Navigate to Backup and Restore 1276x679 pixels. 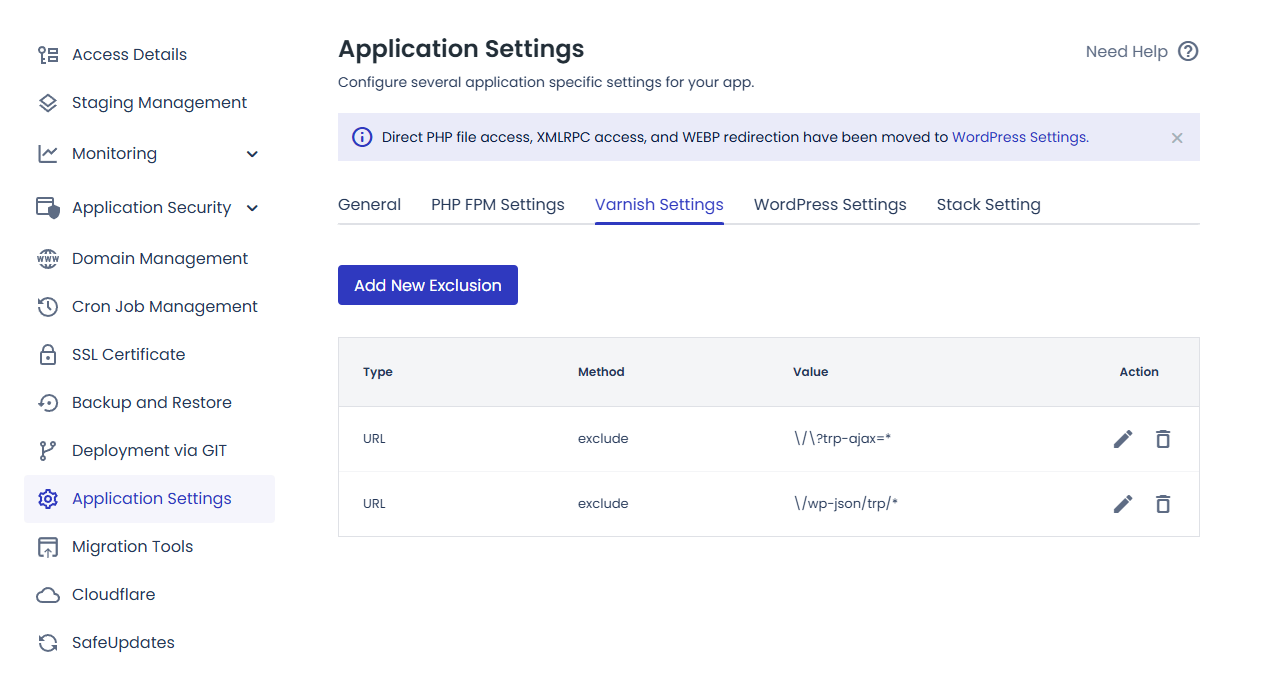click(x=151, y=403)
